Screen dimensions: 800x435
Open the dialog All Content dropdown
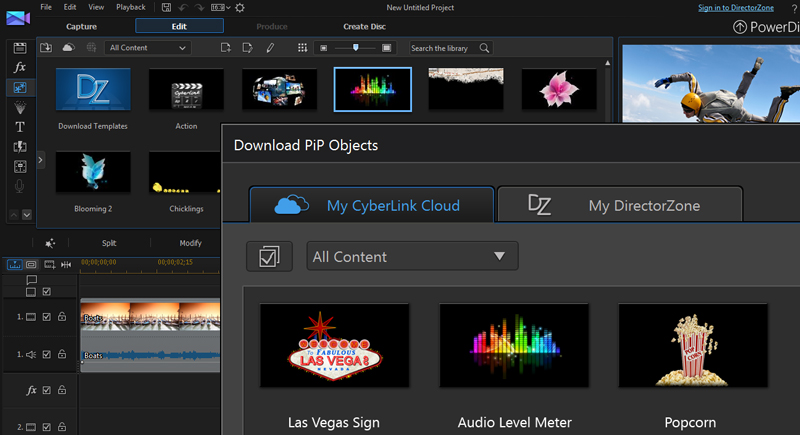pos(412,256)
